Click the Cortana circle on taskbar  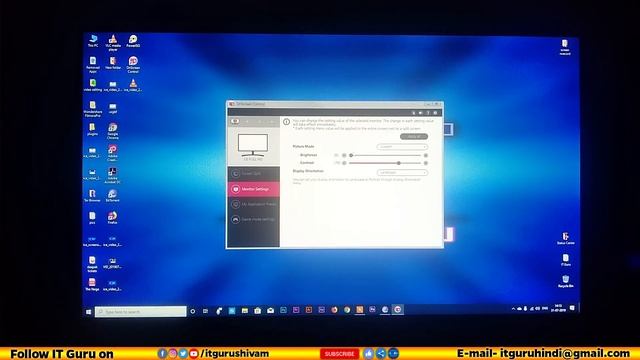(x=193, y=311)
